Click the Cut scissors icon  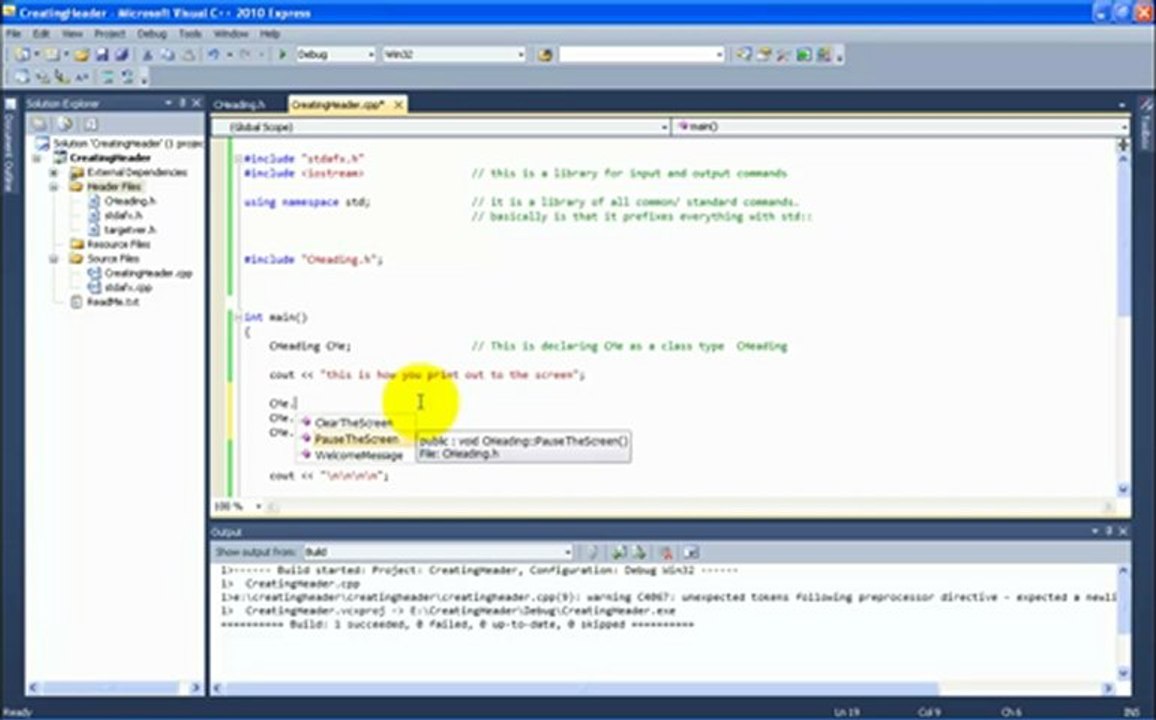click(x=147, y=55)
